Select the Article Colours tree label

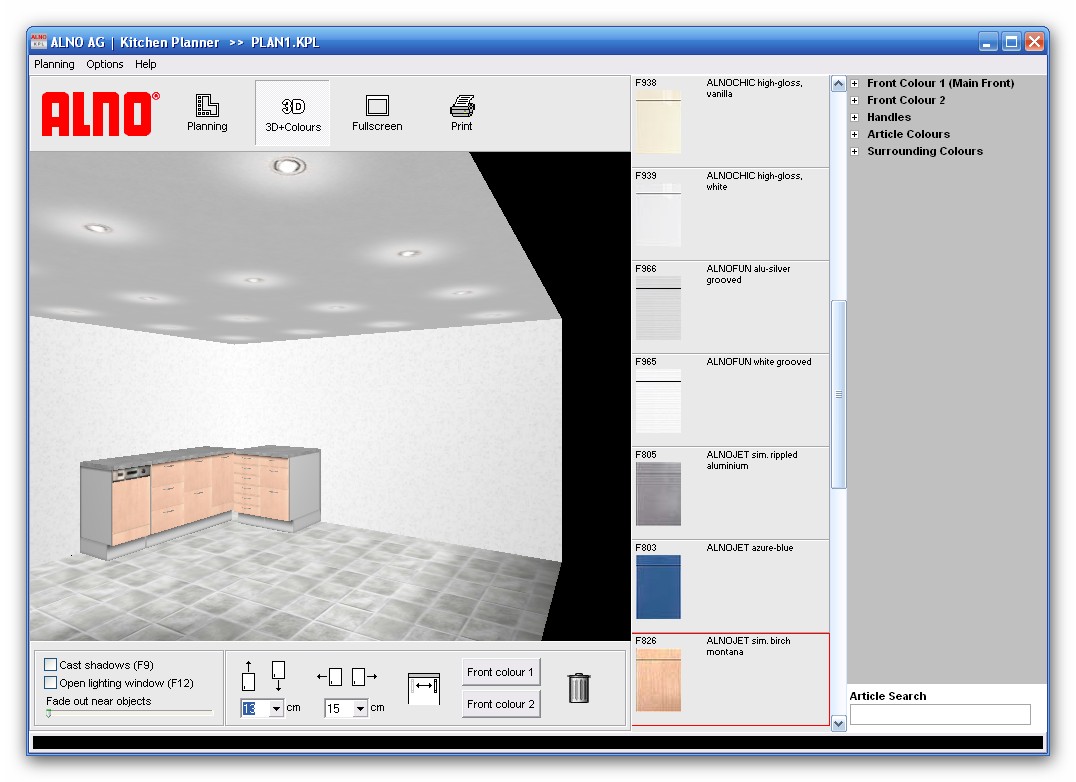coord(909,134)
